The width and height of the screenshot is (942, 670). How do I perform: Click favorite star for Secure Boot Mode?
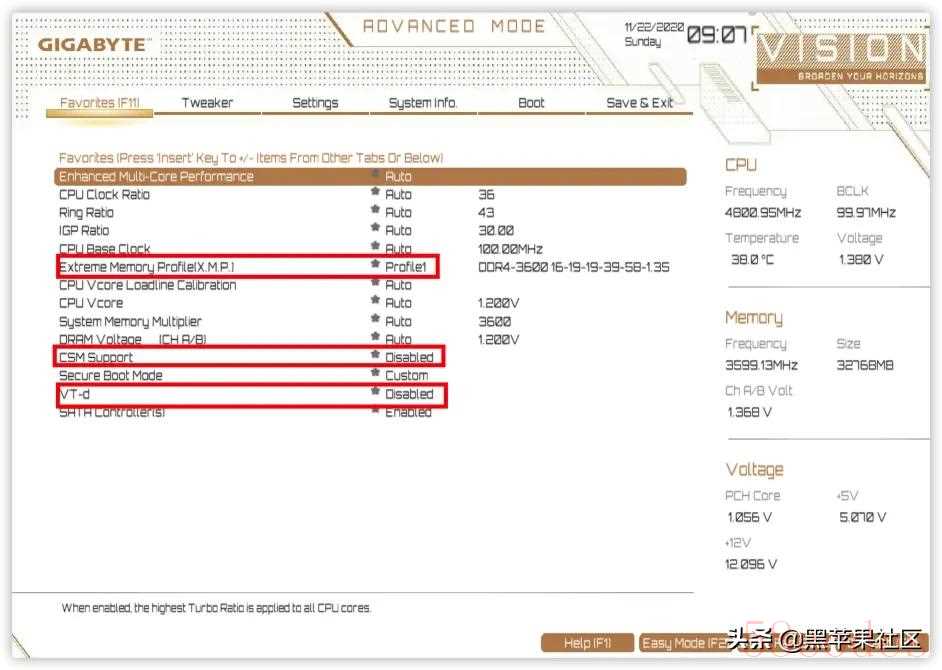point(375,373)
